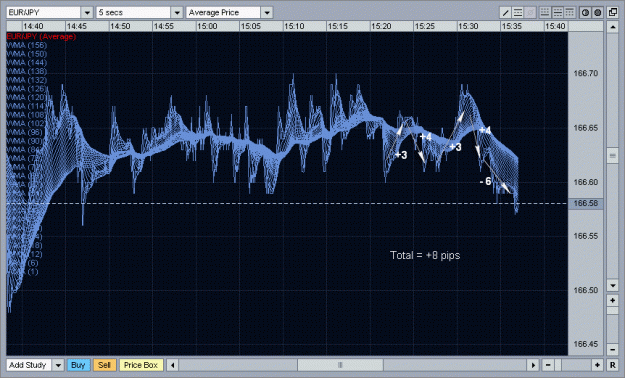Open the Add Study dropdown arrow
625x378 pixels.
point(58,365)
